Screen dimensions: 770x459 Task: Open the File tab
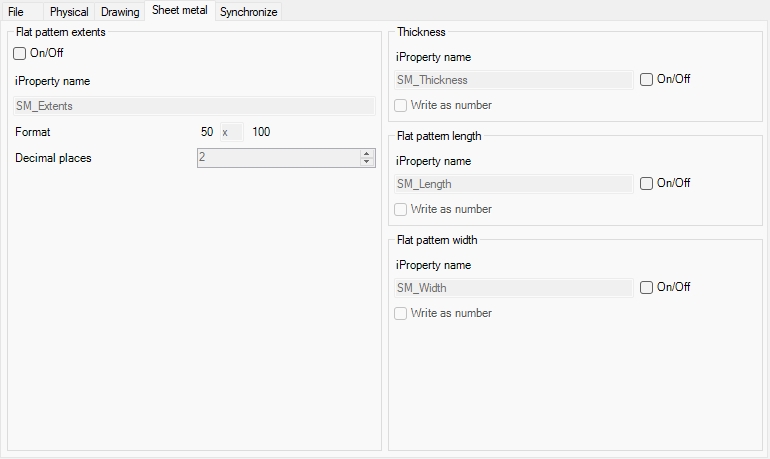(x=16, y=12)
